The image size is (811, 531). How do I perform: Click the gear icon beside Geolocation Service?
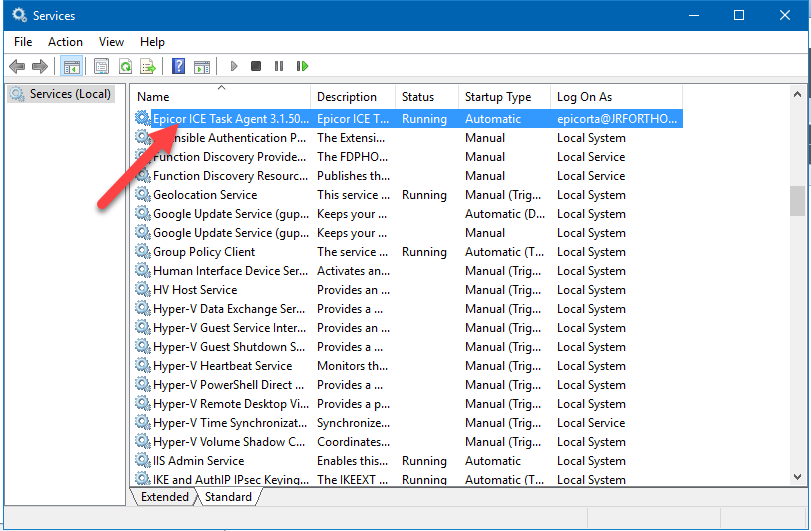[x=143, y=194]
